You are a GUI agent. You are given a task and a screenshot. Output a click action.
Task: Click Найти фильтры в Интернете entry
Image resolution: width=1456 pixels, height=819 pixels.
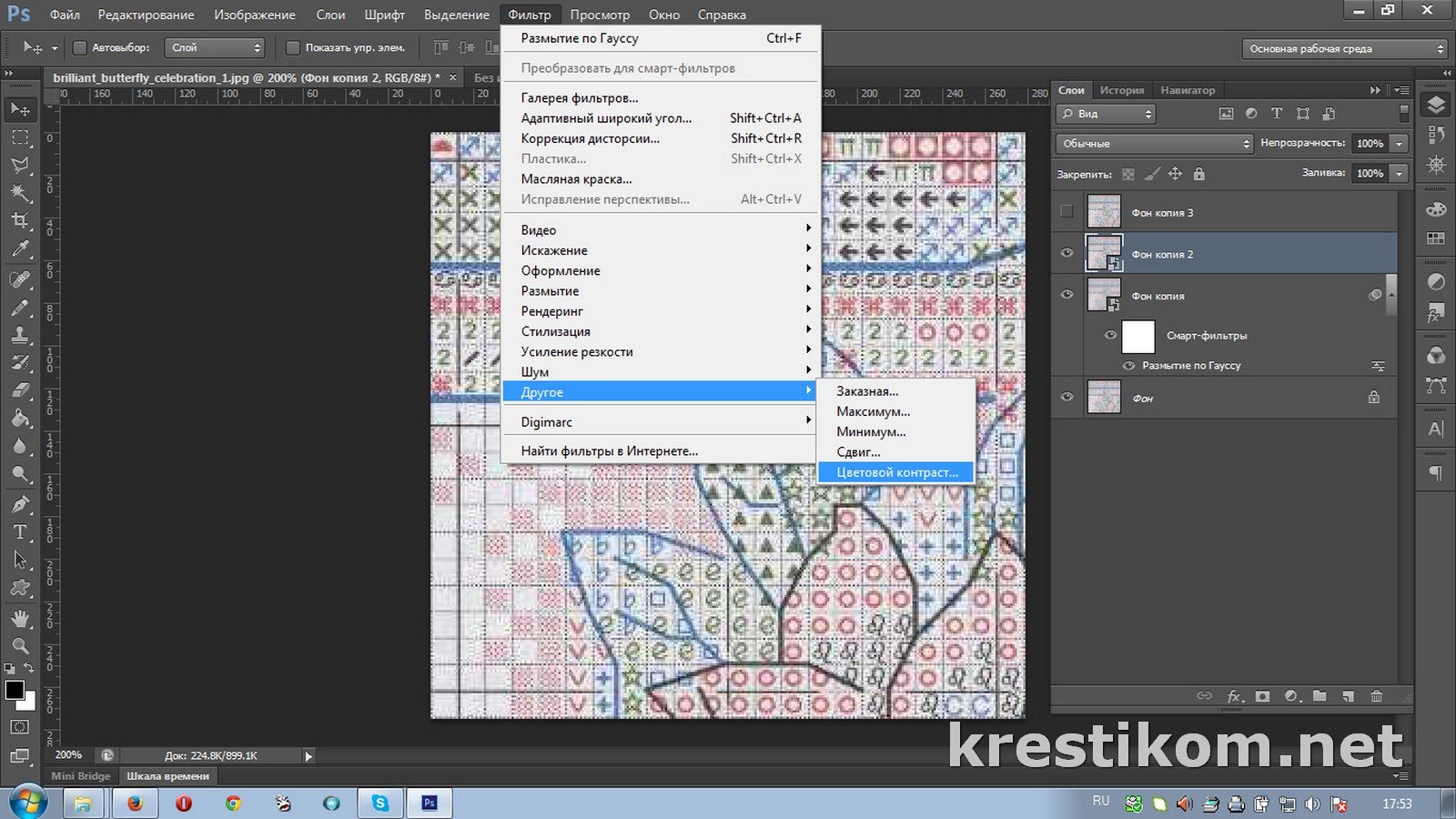[x=609, y=451]
